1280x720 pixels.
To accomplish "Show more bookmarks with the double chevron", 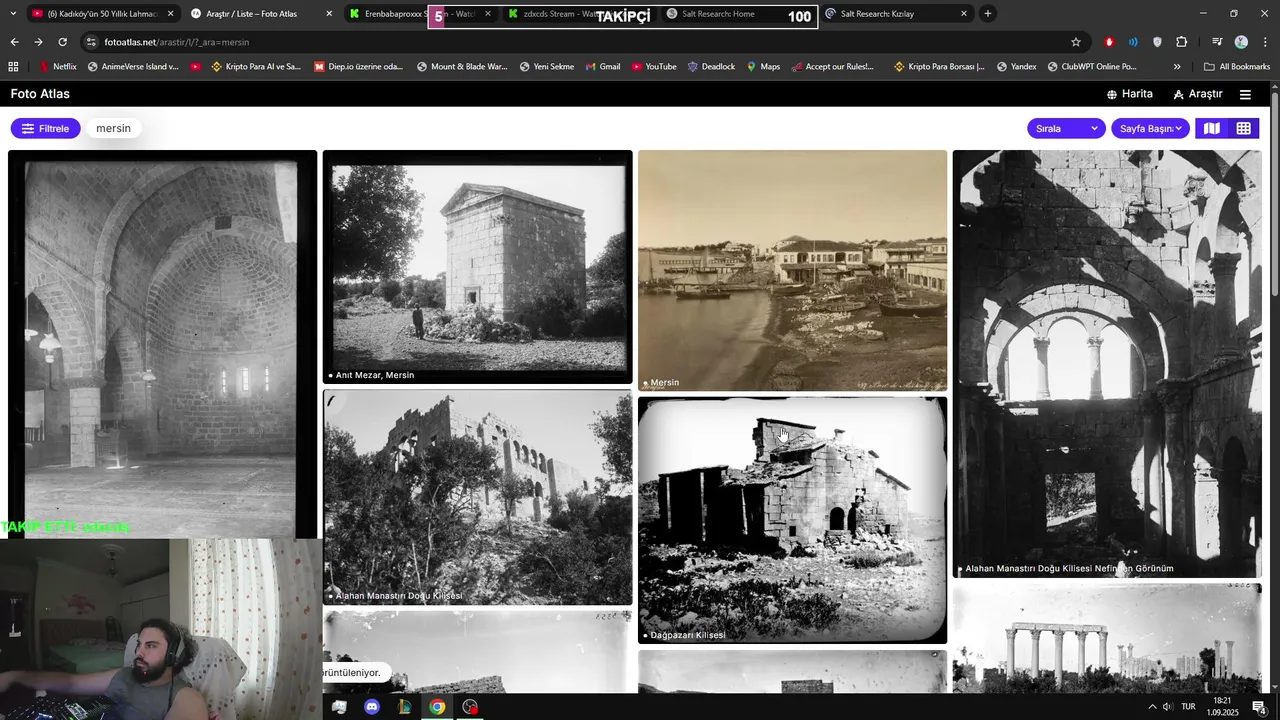I will tap(1177, 67).
